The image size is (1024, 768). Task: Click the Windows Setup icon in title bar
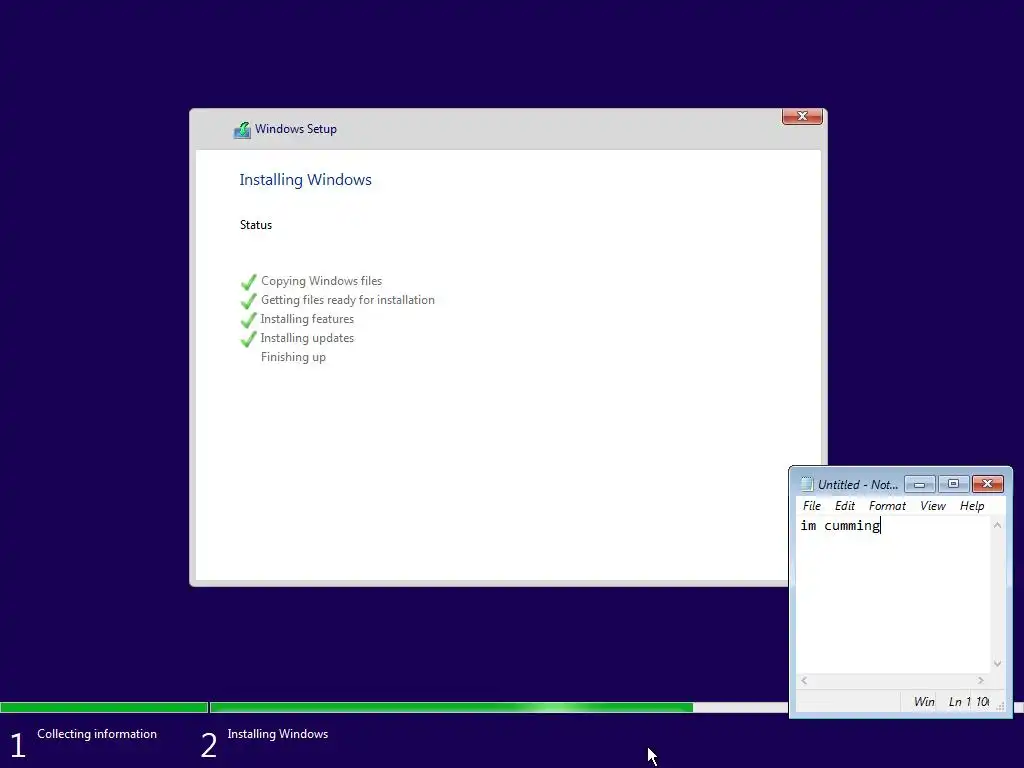(242, 130)
